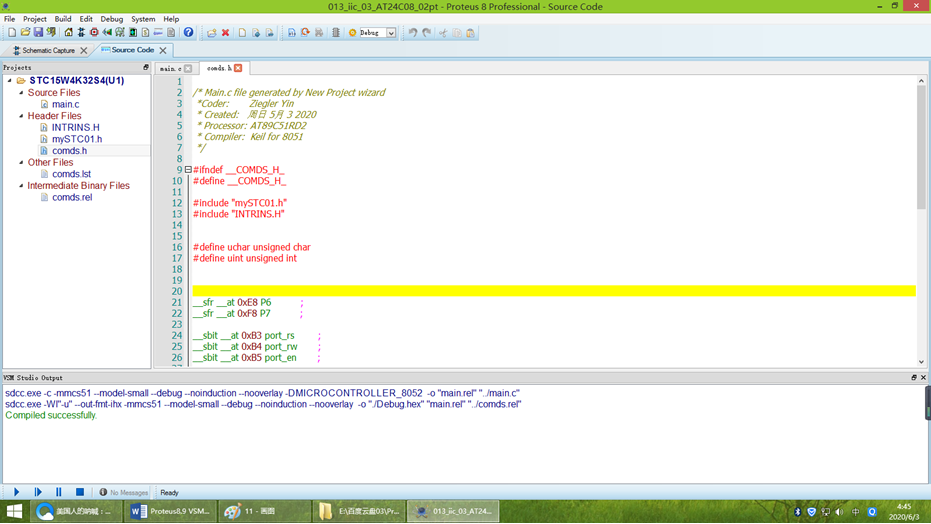The height and width of the screenshot is (524, 931).
Task: Select mySTC01.h in the project tree
Action: (x=77, y=139)
